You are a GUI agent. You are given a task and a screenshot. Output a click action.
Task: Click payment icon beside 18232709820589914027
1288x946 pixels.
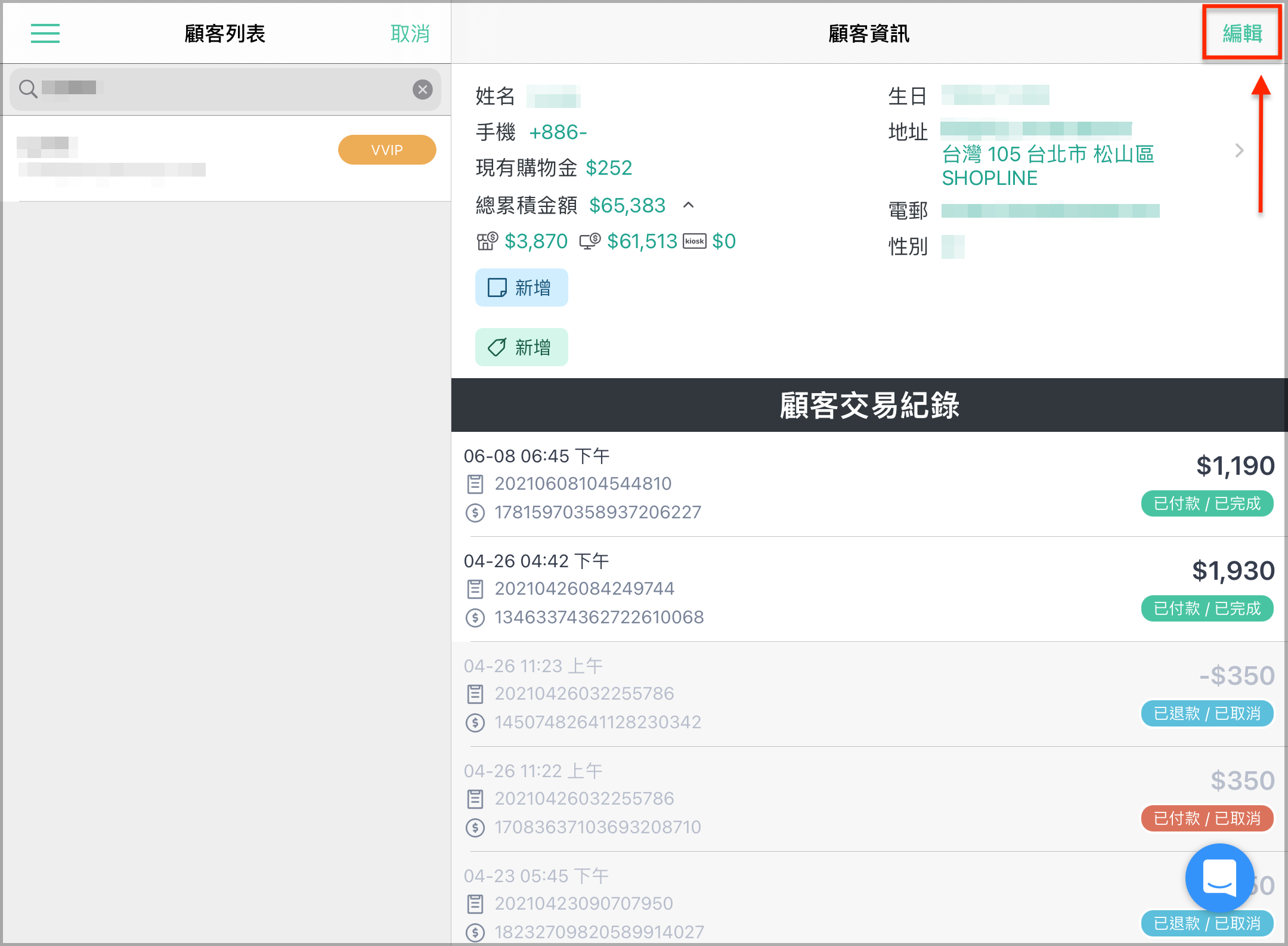(x=475, y=932)
